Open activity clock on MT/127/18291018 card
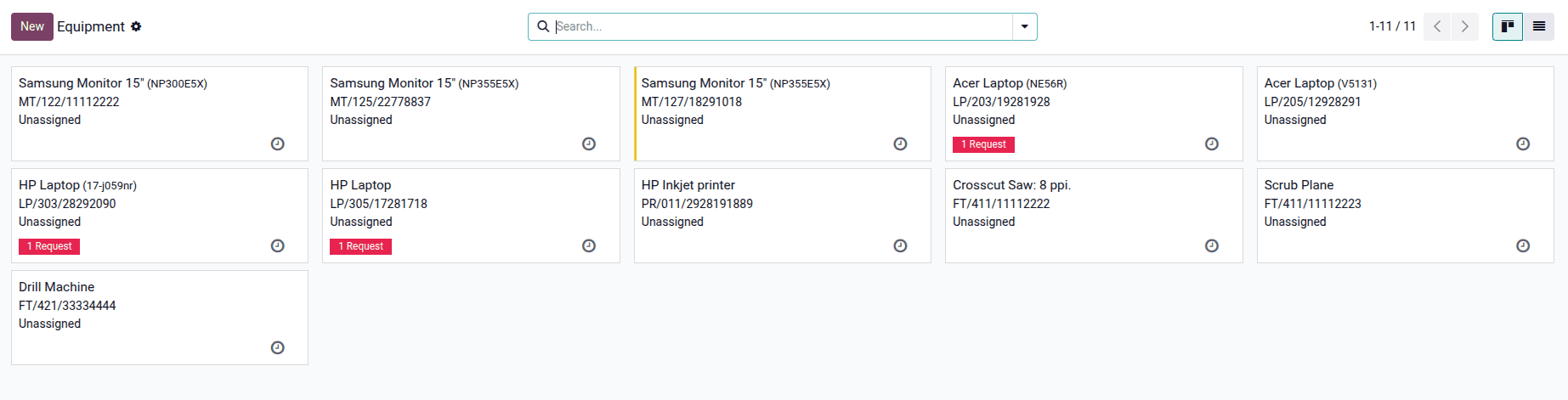The width and height of the screenshot is (1568, 400). coord(900,144)
